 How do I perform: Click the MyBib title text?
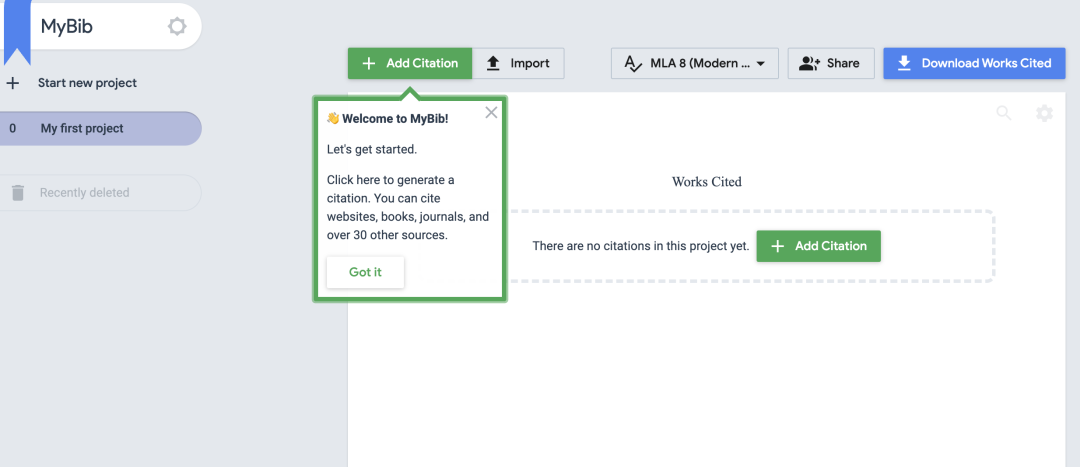click(x=67, y=27)
